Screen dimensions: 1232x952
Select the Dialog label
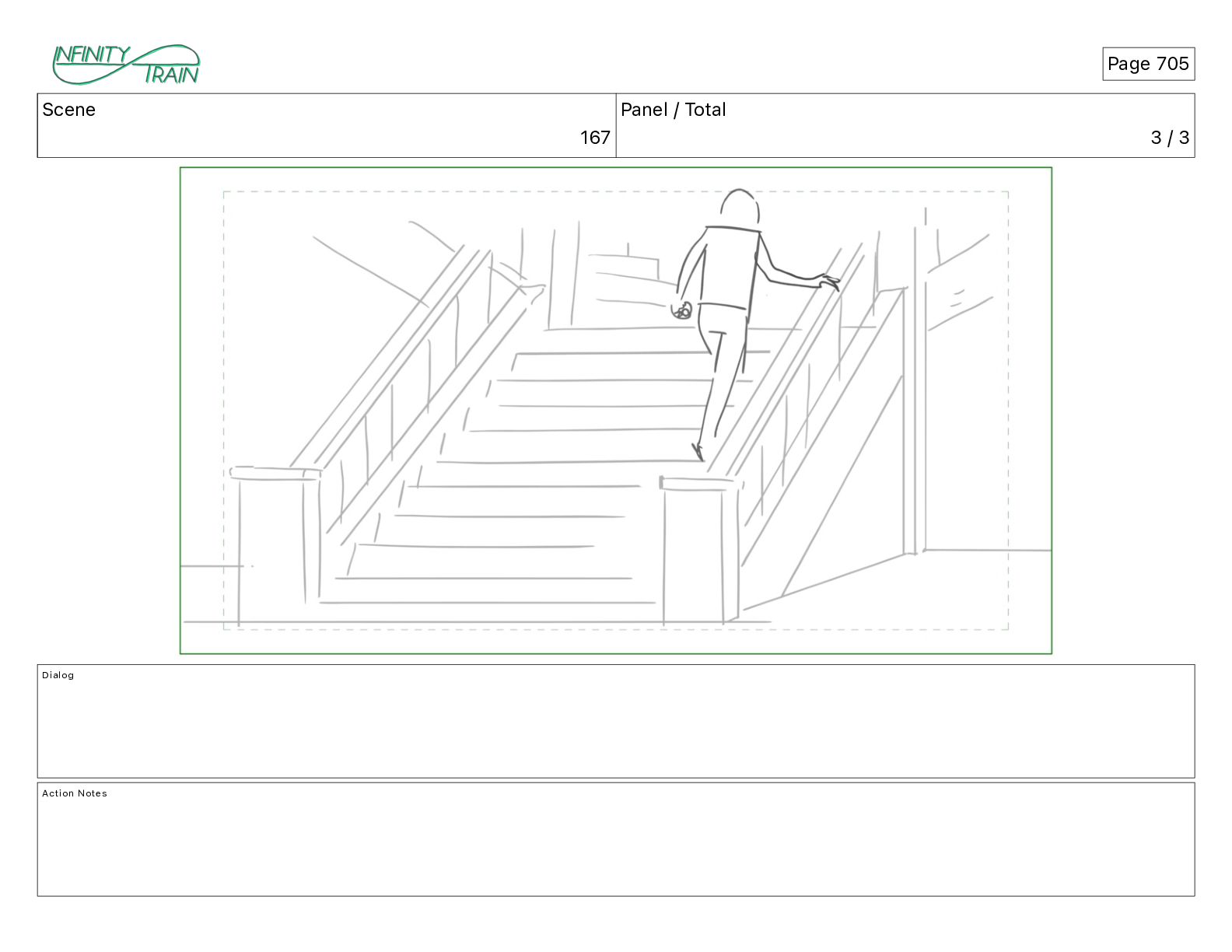pyautogui.click(x=58, y=675)
